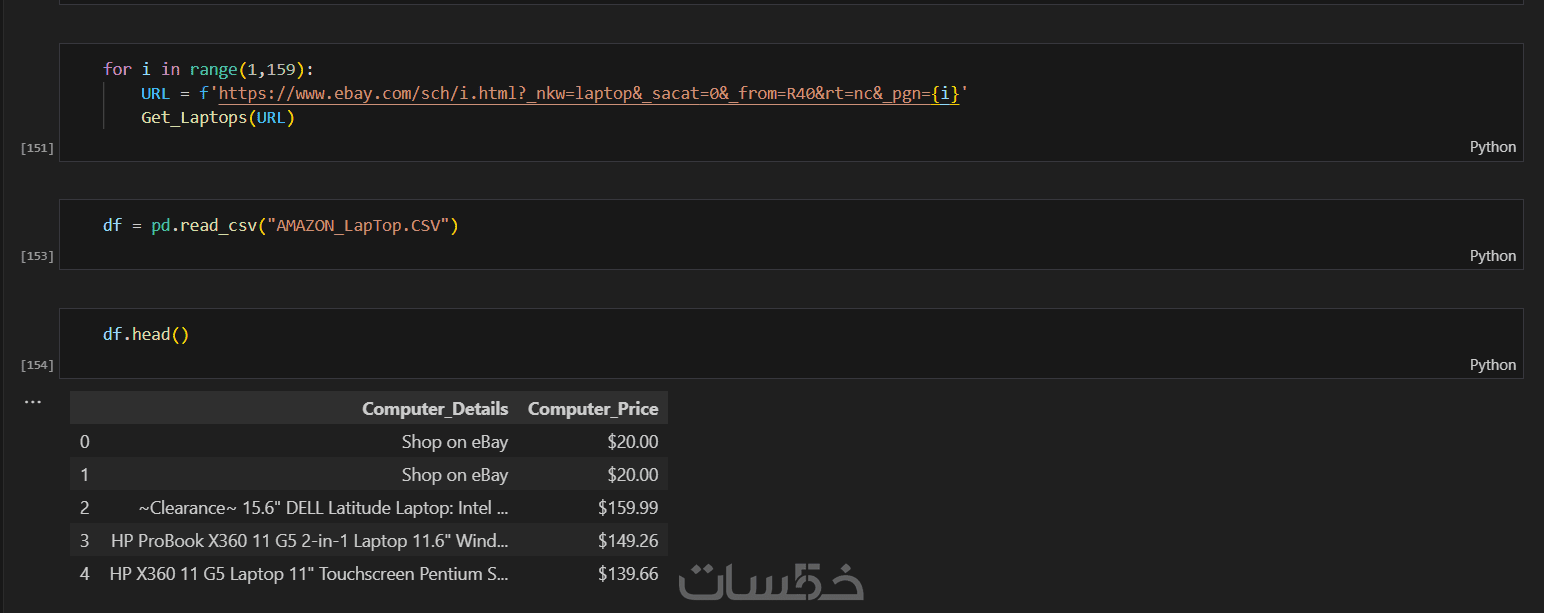The image size is (1544, 613).
Task: Select the Clearance DELL Latitude Laptop entry
Action: [x=323, y=508]
